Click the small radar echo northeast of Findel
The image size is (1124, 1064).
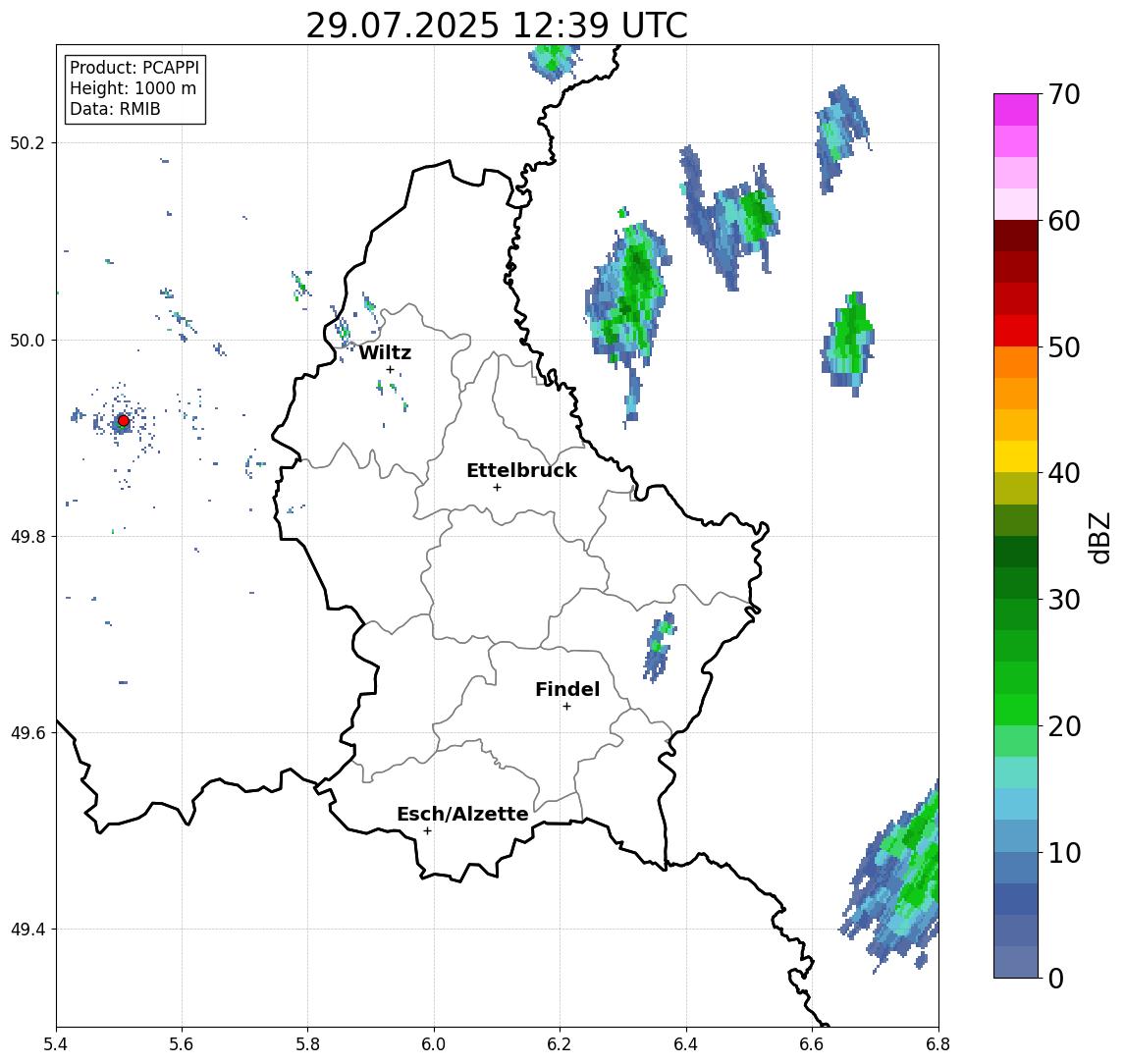click(660, 647)
